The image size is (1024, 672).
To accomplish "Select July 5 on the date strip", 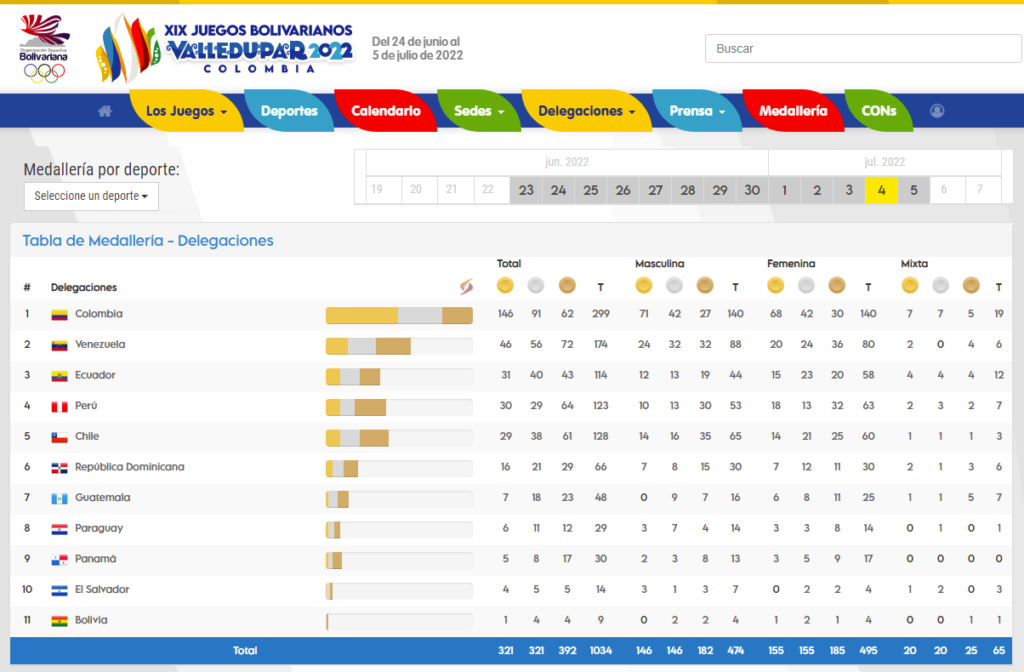I will 914,190.
